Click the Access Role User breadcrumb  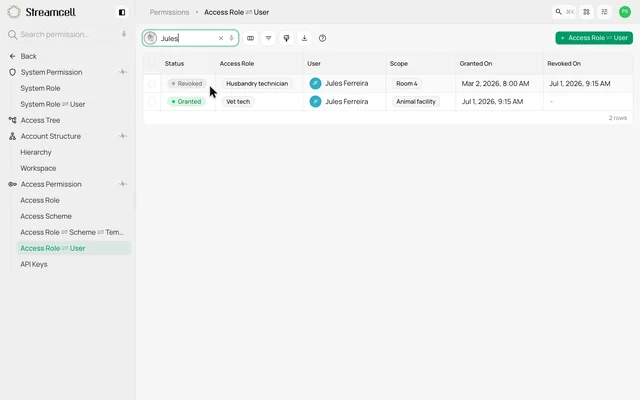coord(236,12)
